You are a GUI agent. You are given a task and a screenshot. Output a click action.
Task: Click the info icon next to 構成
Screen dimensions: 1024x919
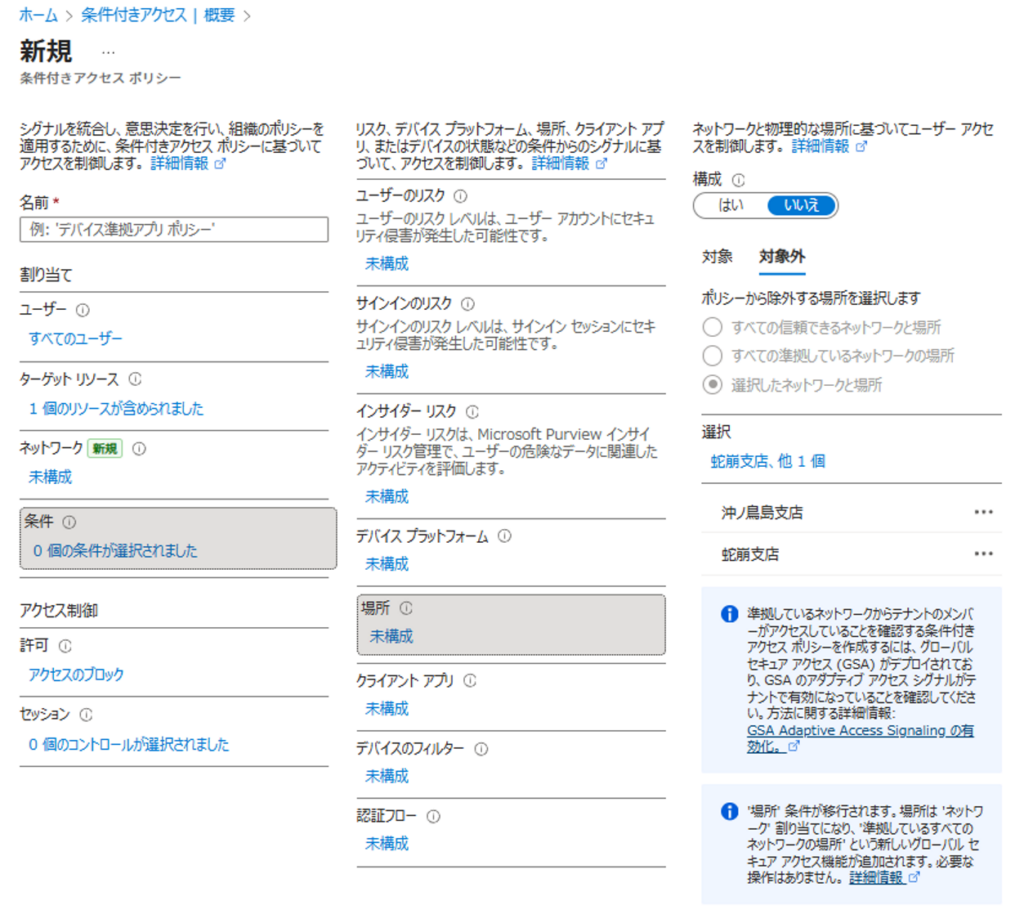click(x=739, y=180)
